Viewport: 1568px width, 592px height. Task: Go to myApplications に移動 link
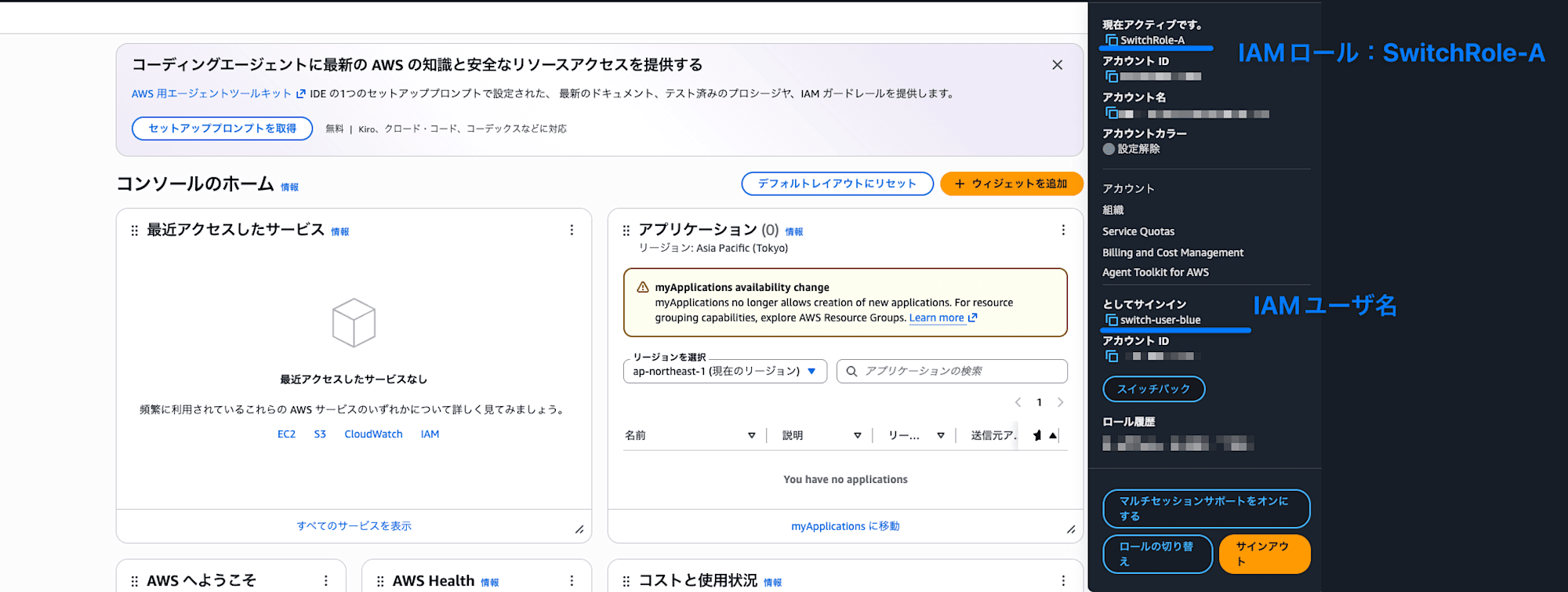[x=845, y=526]
